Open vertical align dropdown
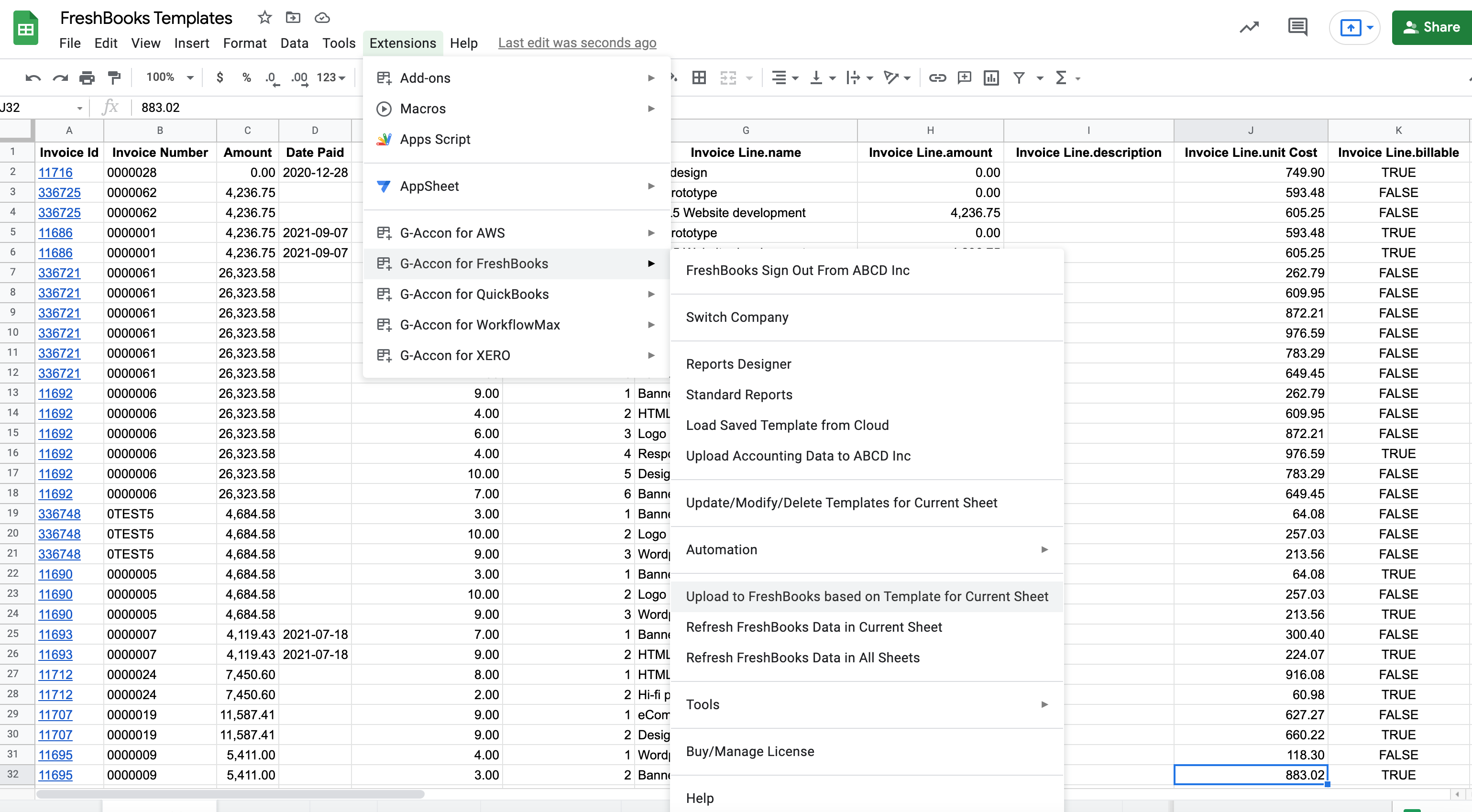This screenshot has height=812, width=1472. (822, 78)
